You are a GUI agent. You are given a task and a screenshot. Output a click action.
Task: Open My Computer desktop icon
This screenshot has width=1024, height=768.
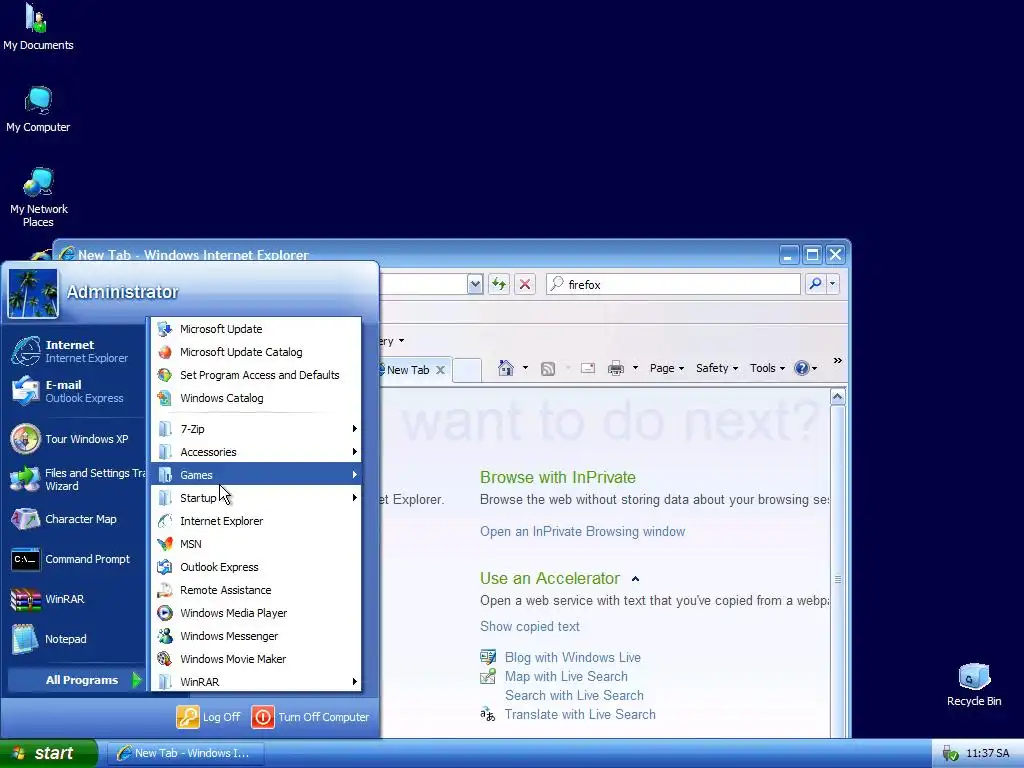coord(38,110)
